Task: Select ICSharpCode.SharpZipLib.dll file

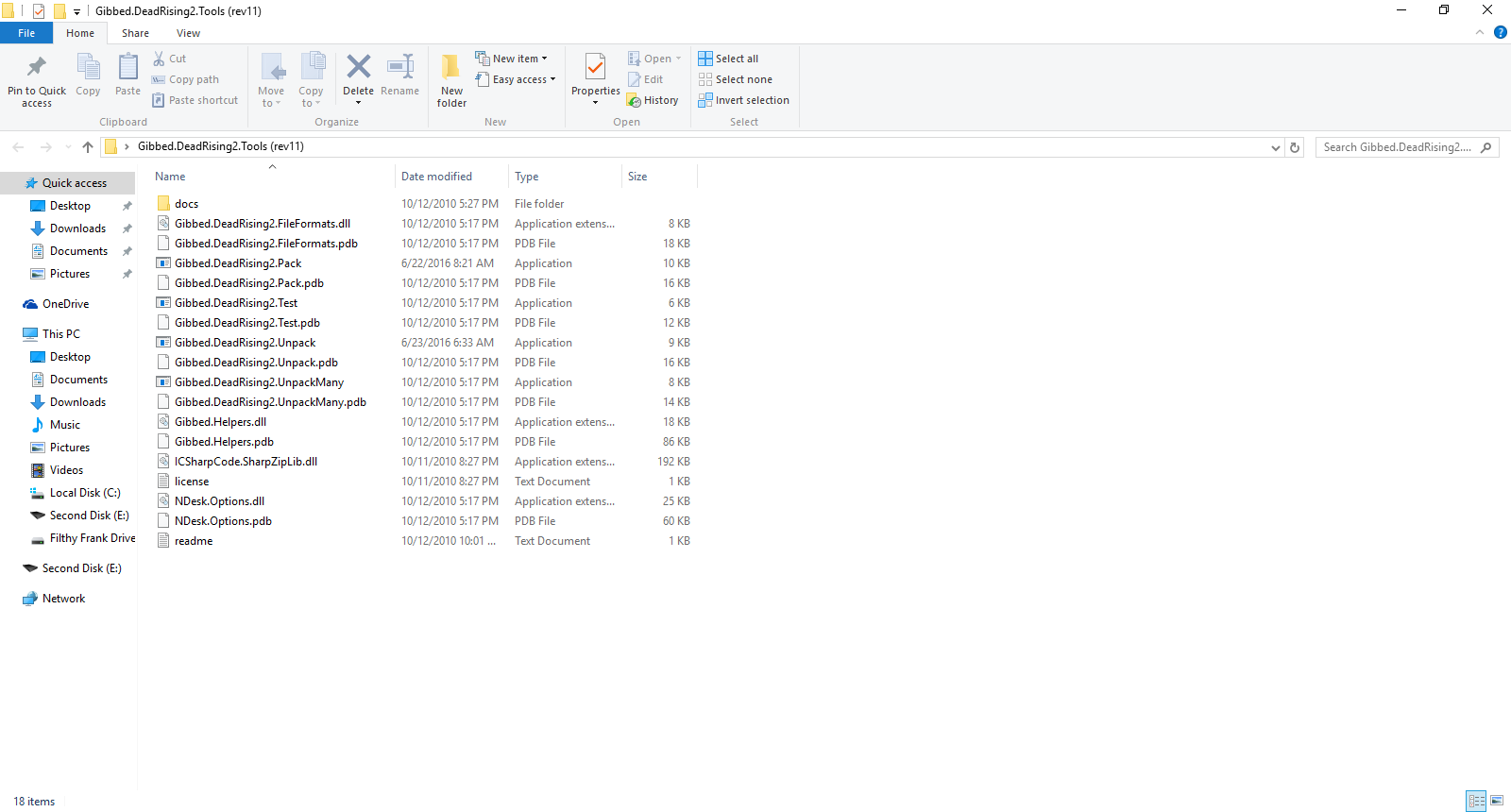Action: point(246,462)
